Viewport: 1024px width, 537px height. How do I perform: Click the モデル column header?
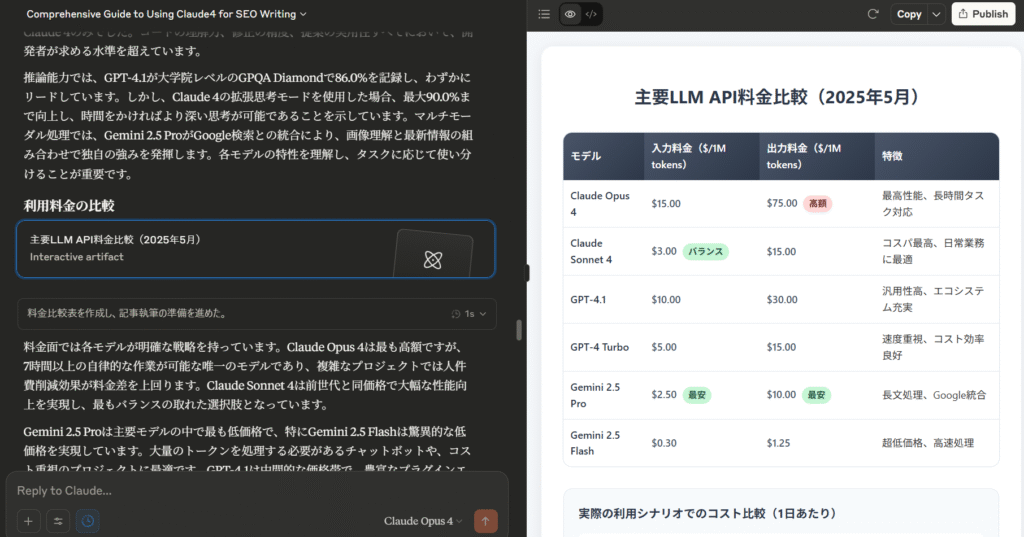pyautogui.click(x=603, y=156)
